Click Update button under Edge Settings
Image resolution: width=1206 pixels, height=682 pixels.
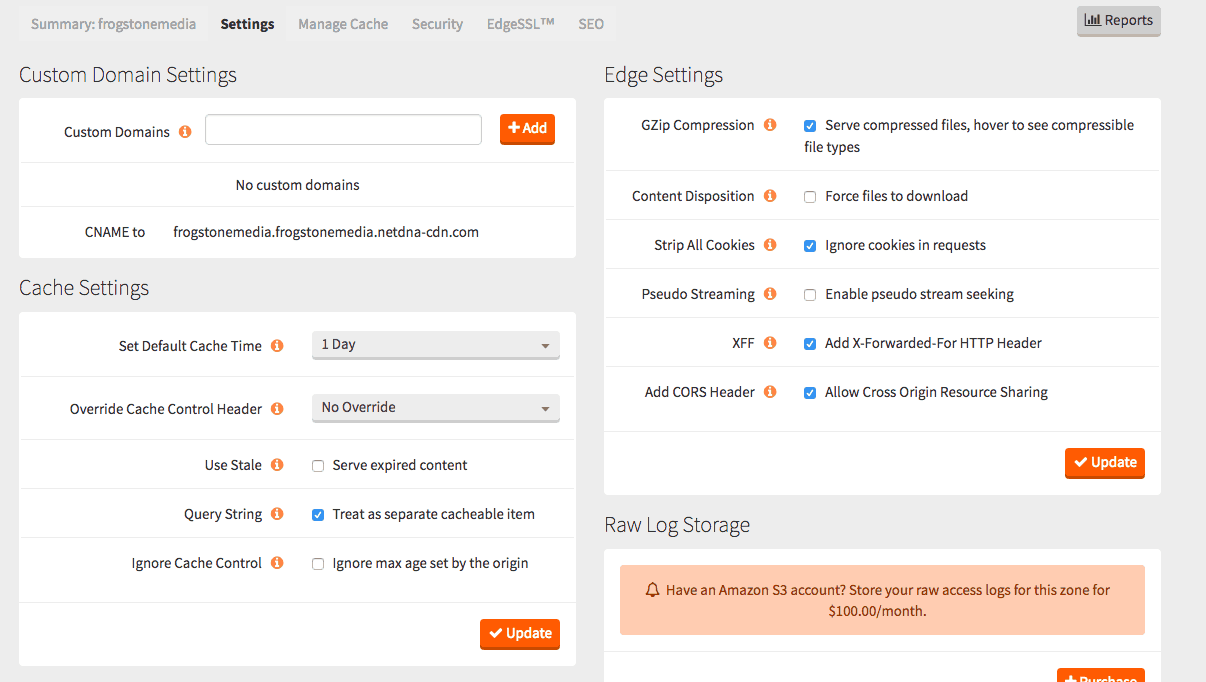pyautogui.click(x=1104, y=463)
